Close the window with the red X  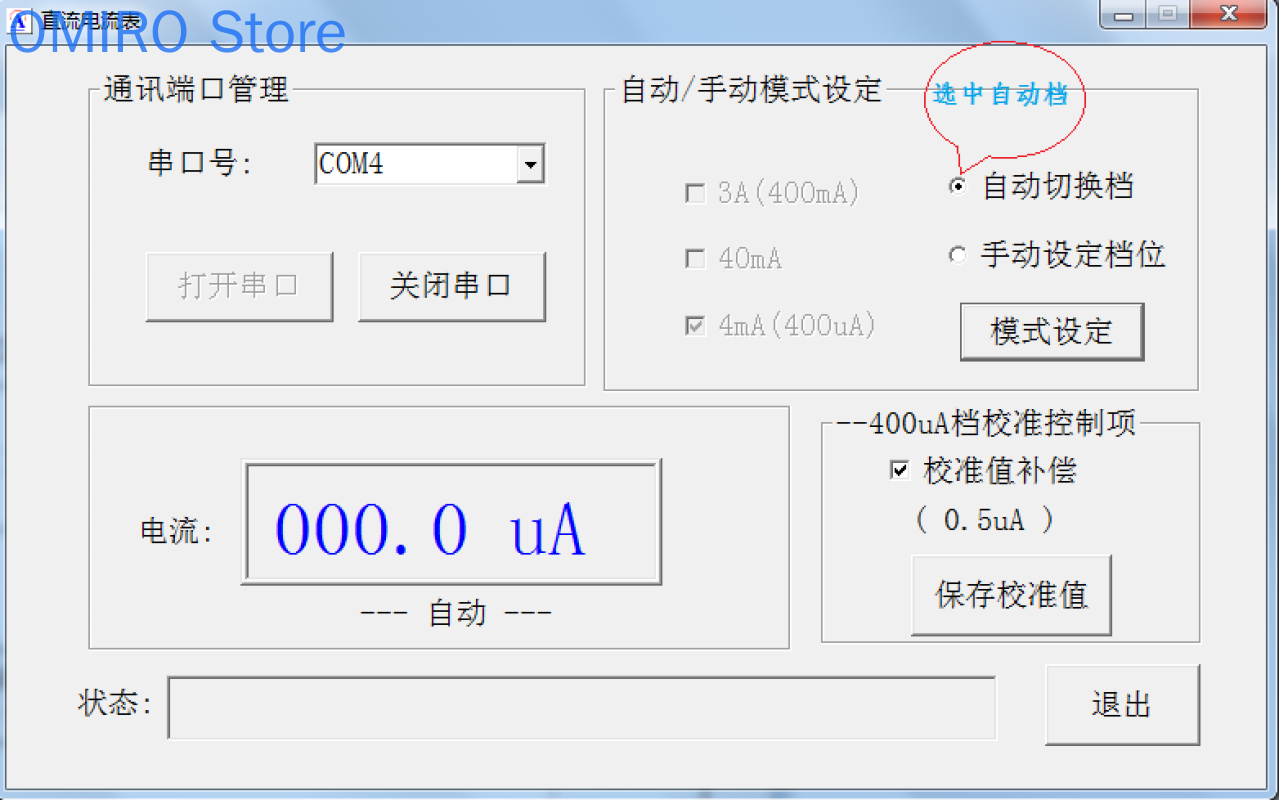1229,14
